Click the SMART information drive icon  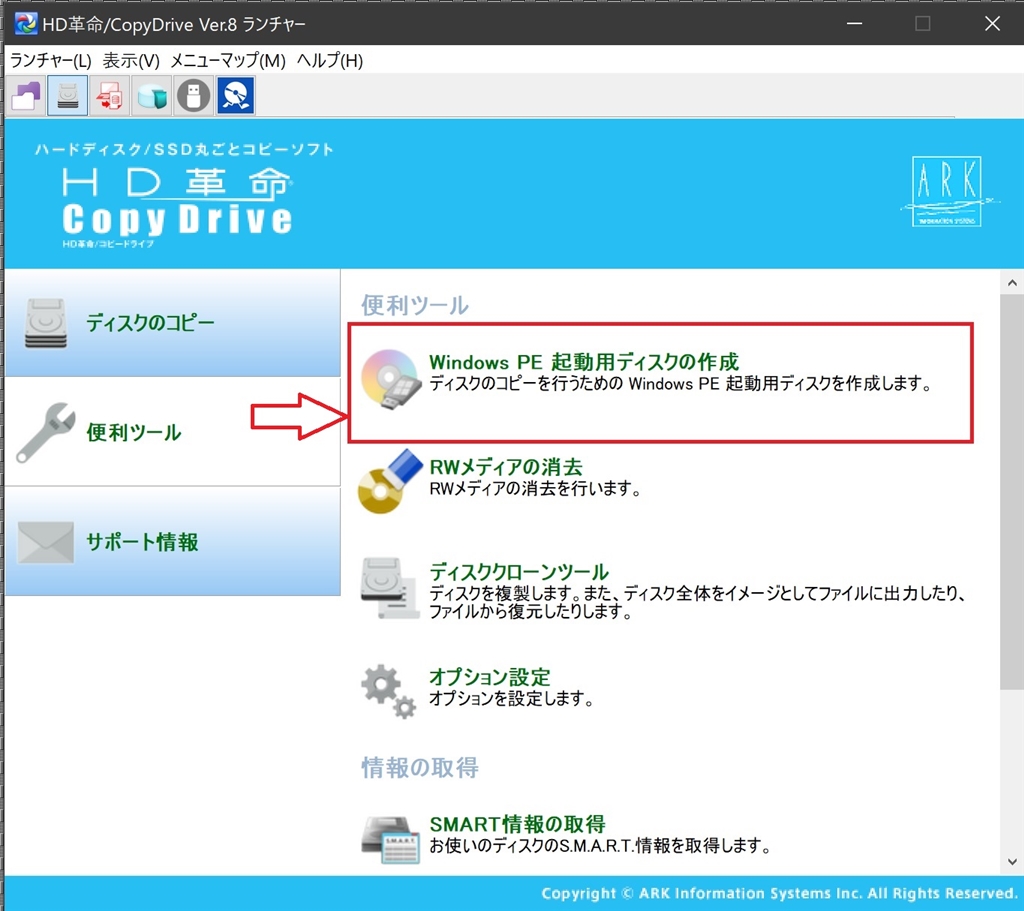(390, 840)
